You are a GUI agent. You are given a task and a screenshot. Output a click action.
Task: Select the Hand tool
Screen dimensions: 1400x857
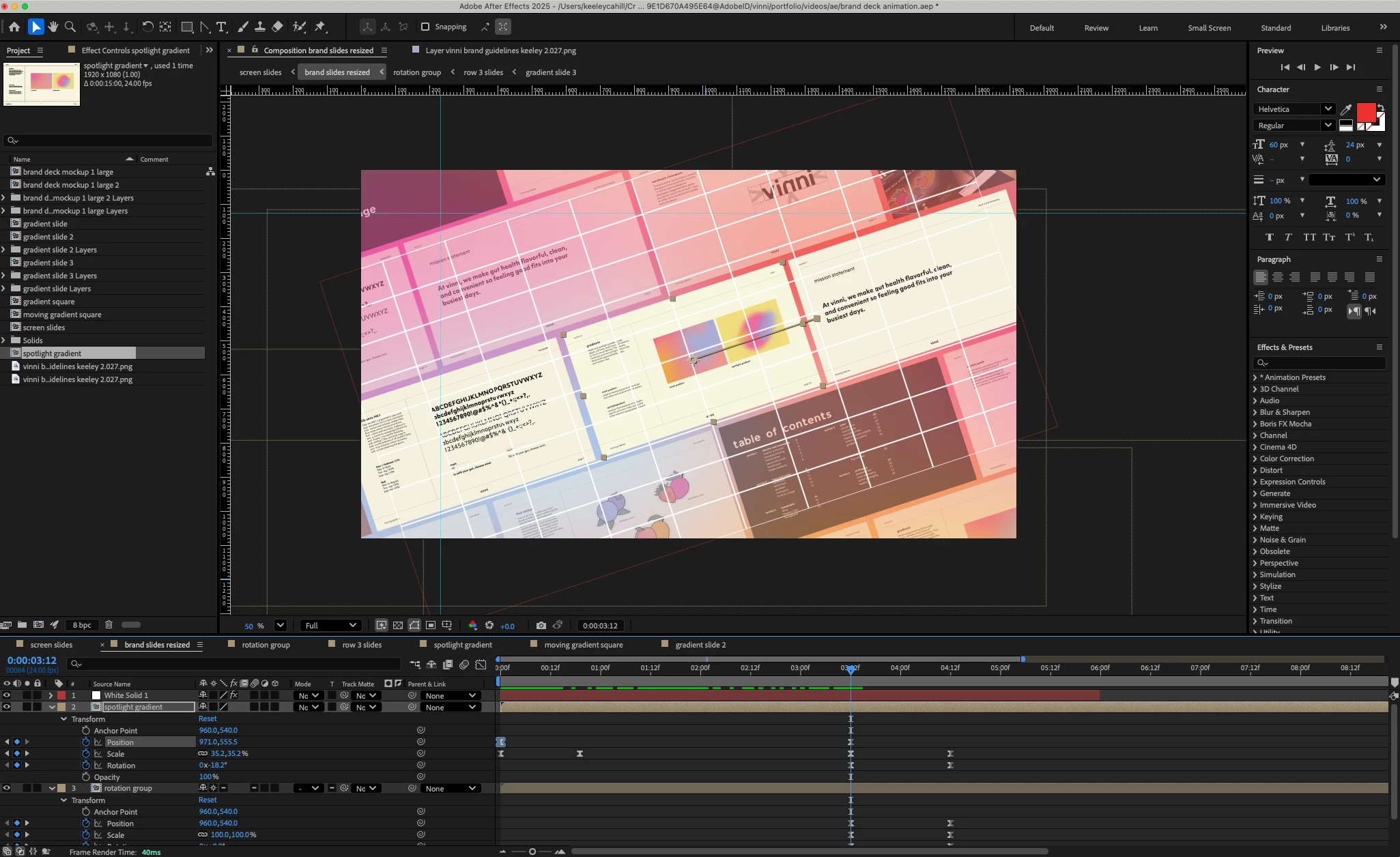53,27
